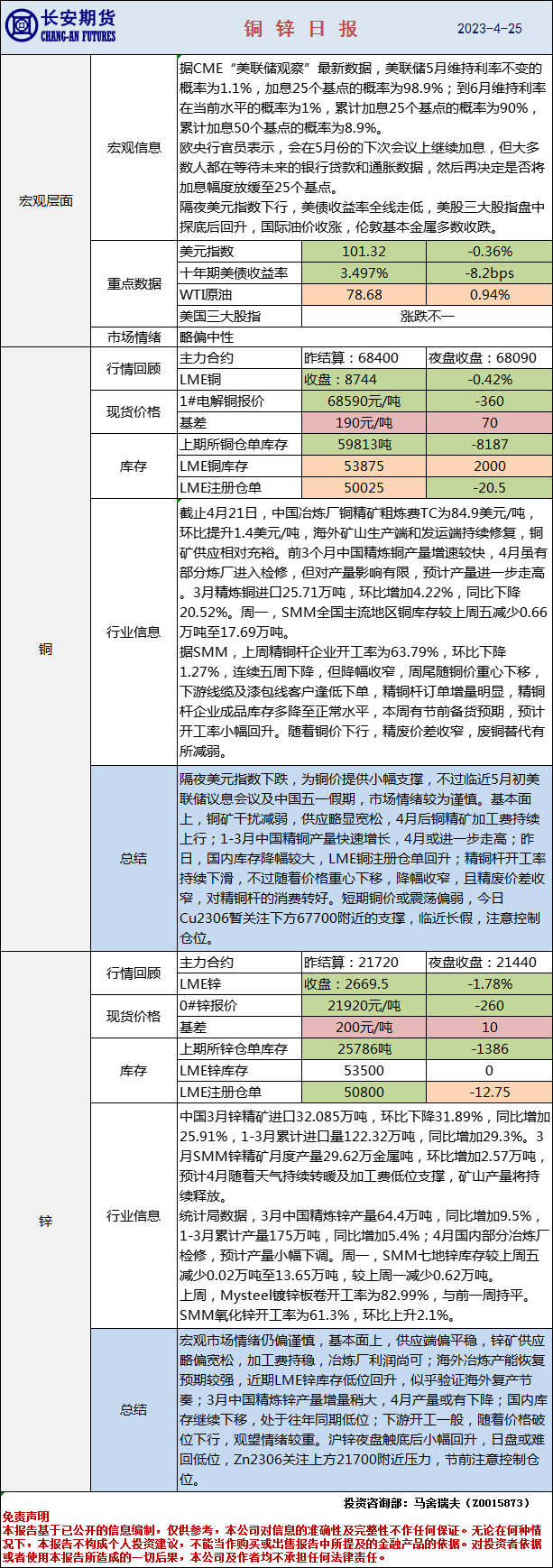Image resolution: width=553 pixels, height=1568 pixels.
Task: Click the -20.5 change cell
Action: [x=490, y=487]
